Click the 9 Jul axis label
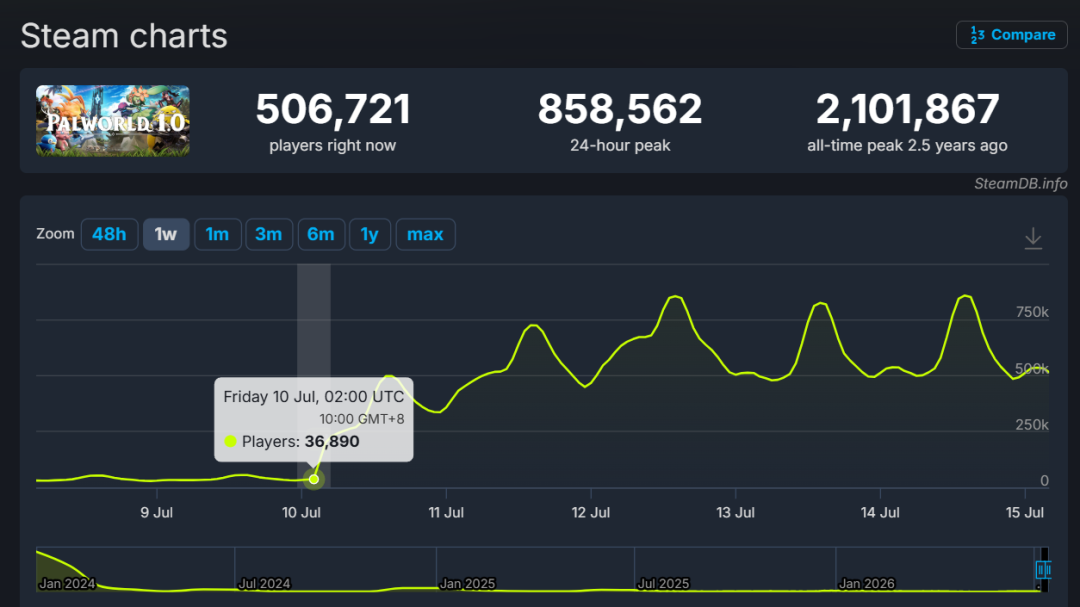Screen dimensions: 1080x607 coord(156,513)
